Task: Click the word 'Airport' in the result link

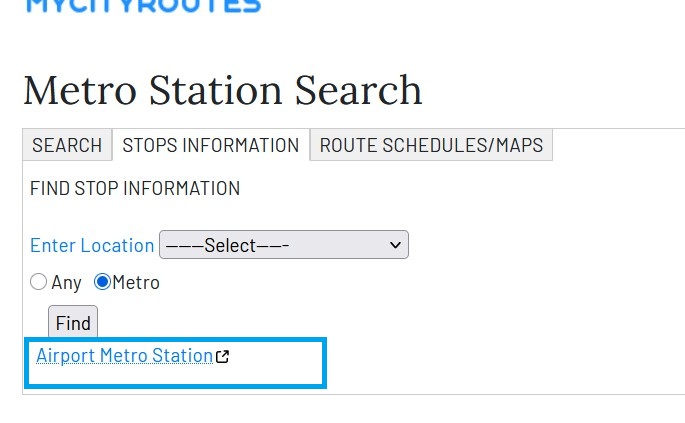Action: (65, 356)
